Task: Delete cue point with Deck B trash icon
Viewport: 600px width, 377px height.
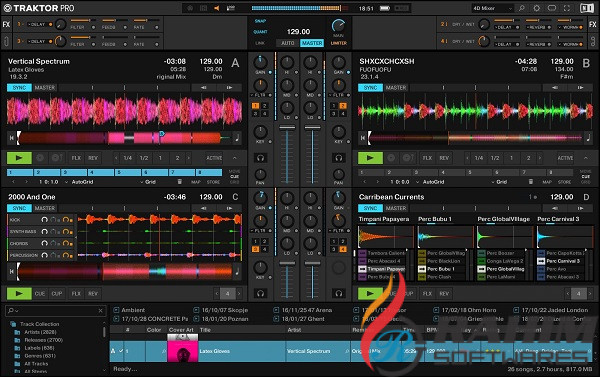Action: 531,182
